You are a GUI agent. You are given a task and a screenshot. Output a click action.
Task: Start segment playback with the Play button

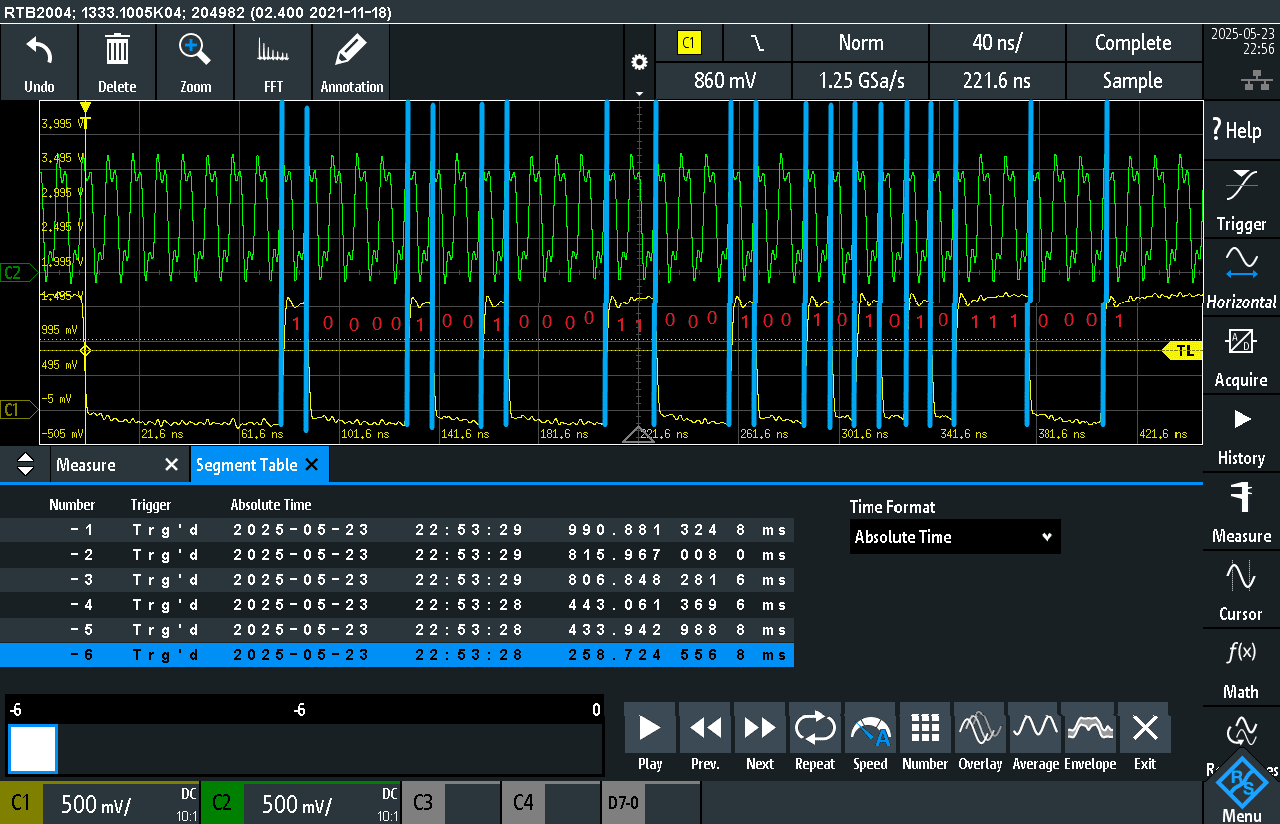coord(650,740)
